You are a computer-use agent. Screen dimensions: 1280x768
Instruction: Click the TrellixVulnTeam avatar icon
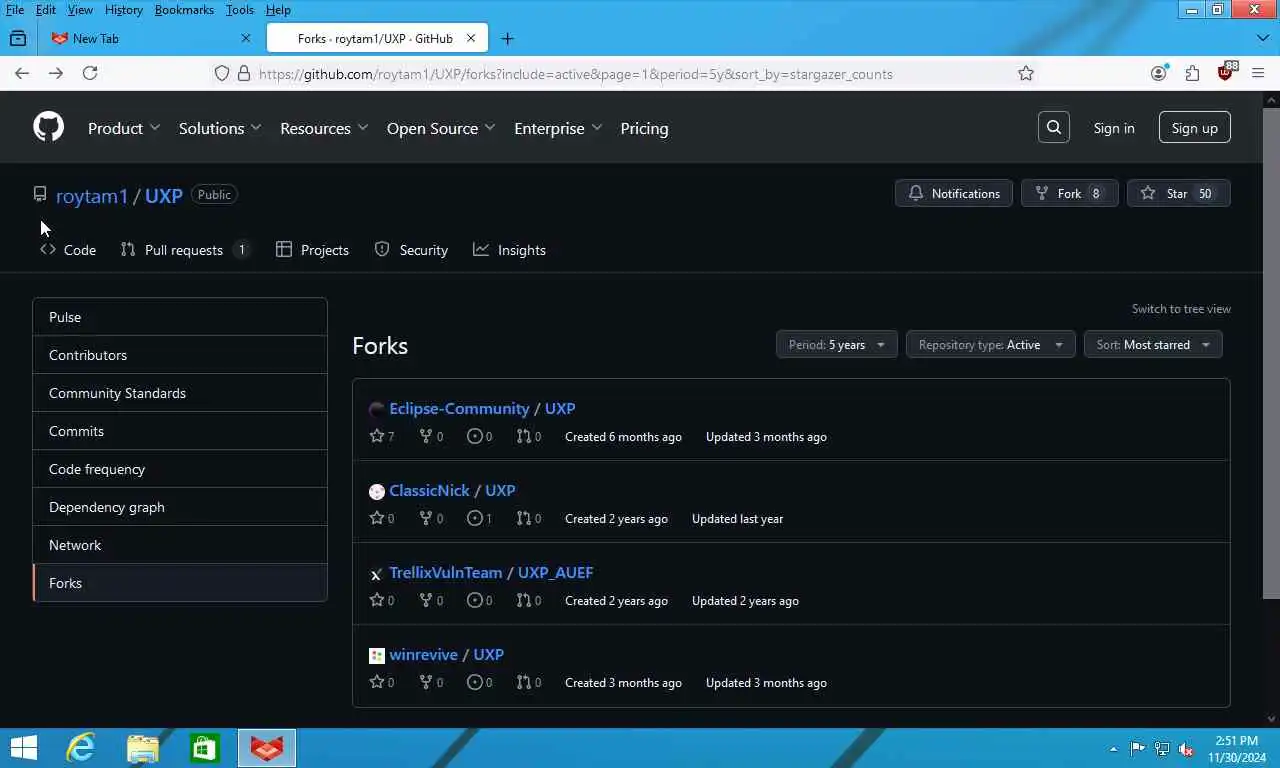pyautogui.click(x=377, y=573)
